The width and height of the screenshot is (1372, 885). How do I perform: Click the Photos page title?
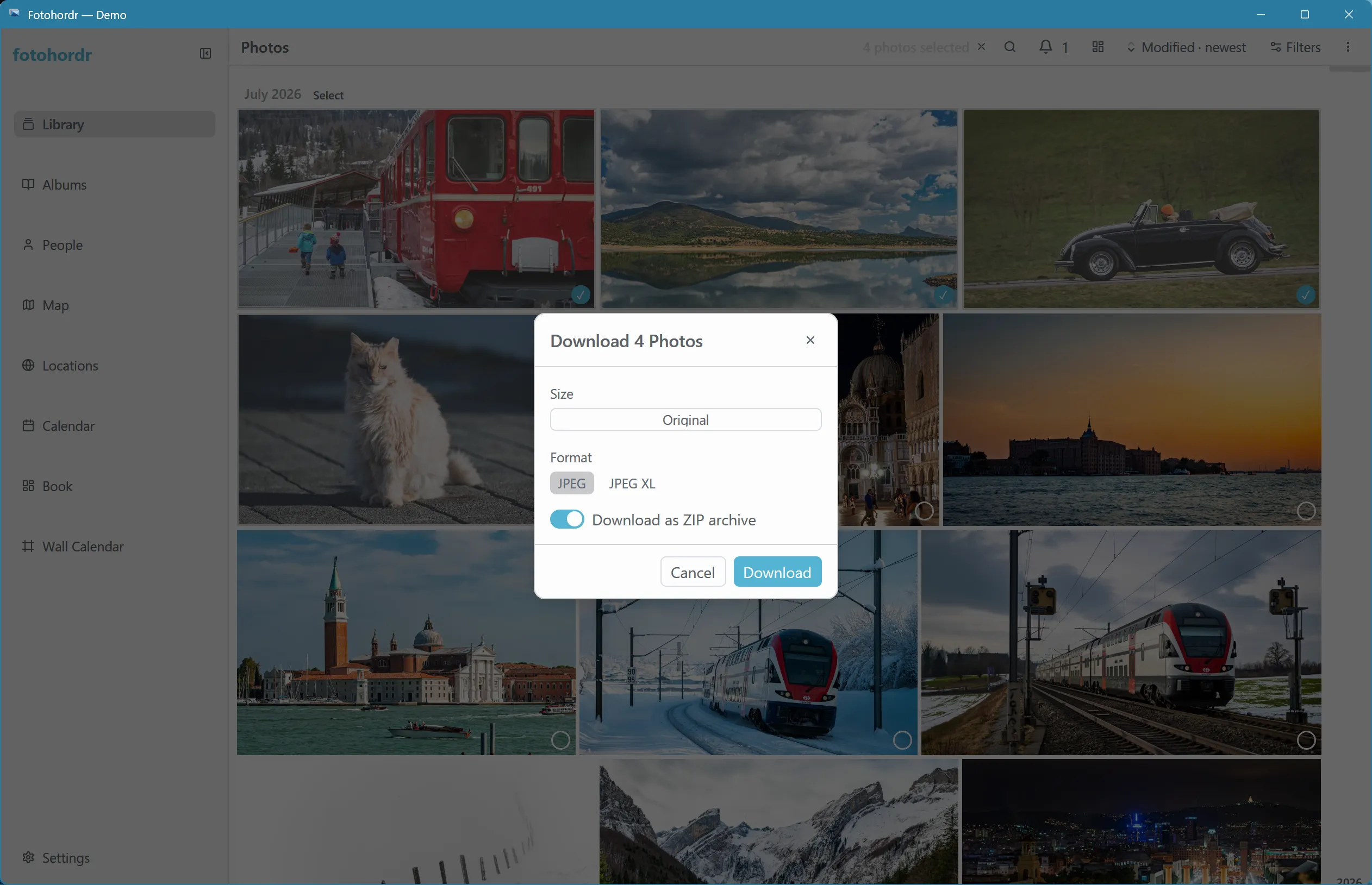[265, 47]
